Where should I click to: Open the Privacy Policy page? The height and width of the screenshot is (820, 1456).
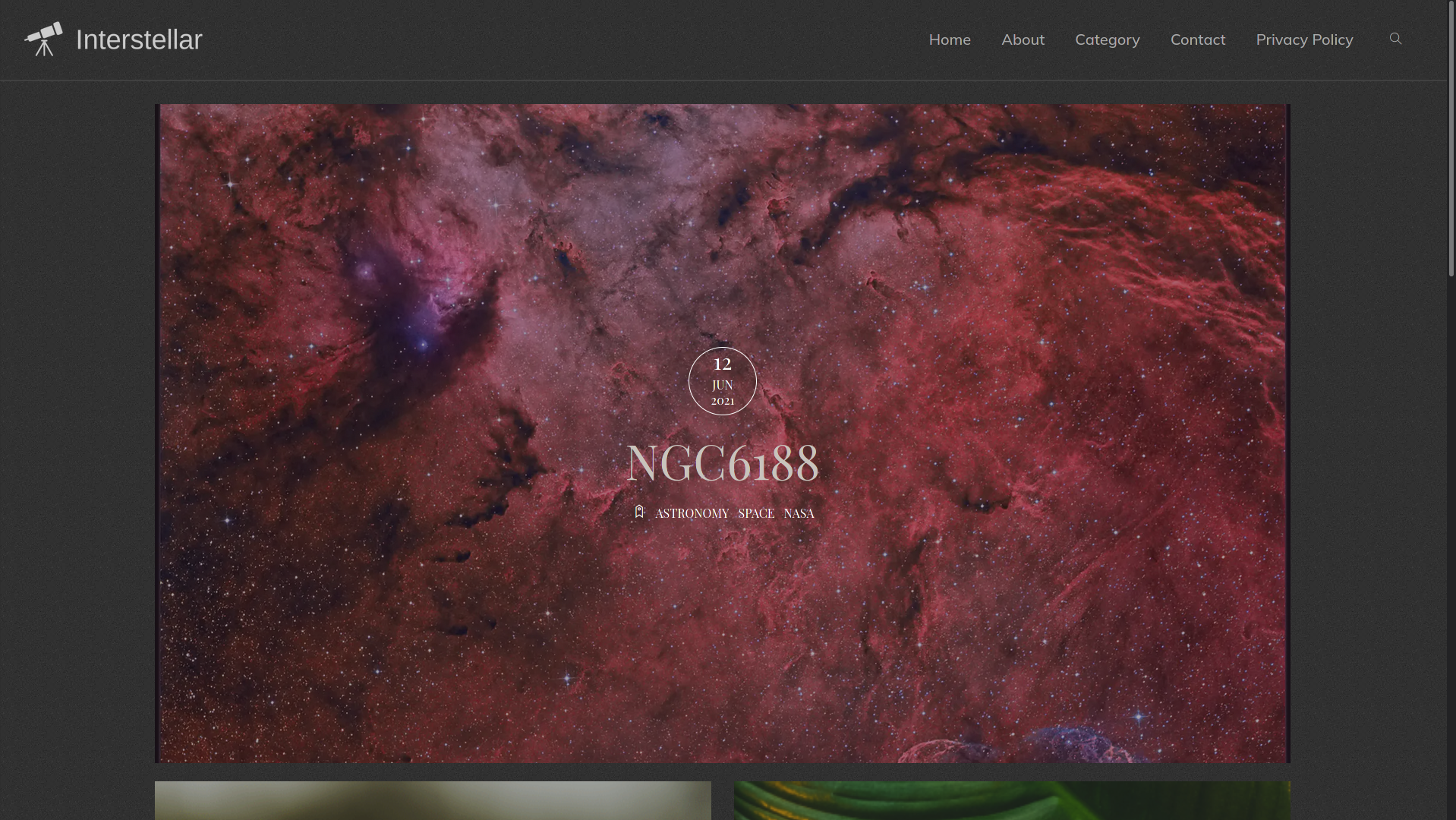[x=1304, y=39]
